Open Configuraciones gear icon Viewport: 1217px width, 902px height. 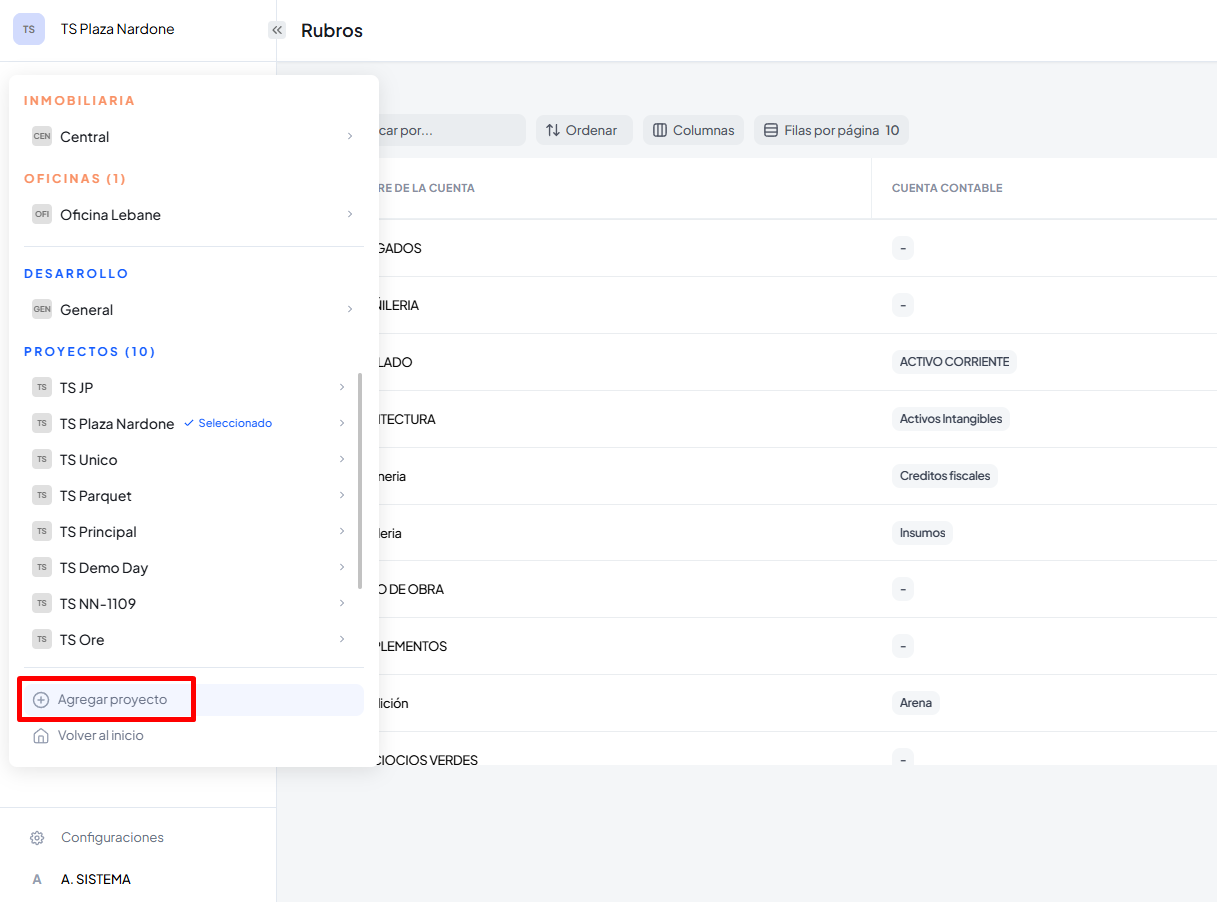(x=37, y=838)
